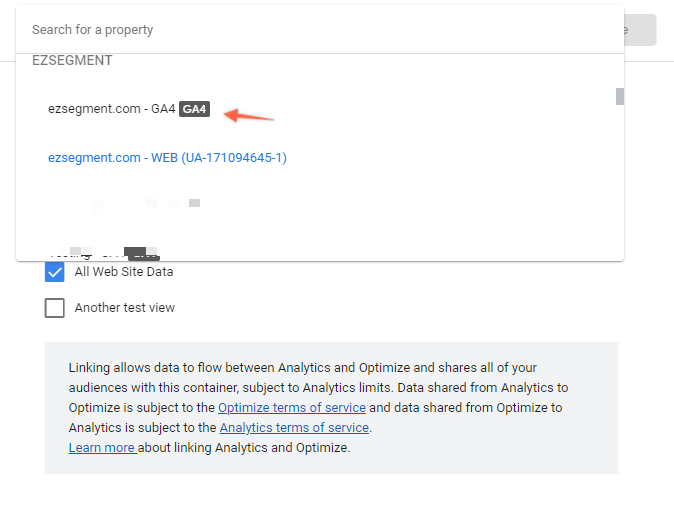Viewport: 674px width, 506px height.
Task: Click the gray button behind the dropdown panel
Action: click(640, 30)
